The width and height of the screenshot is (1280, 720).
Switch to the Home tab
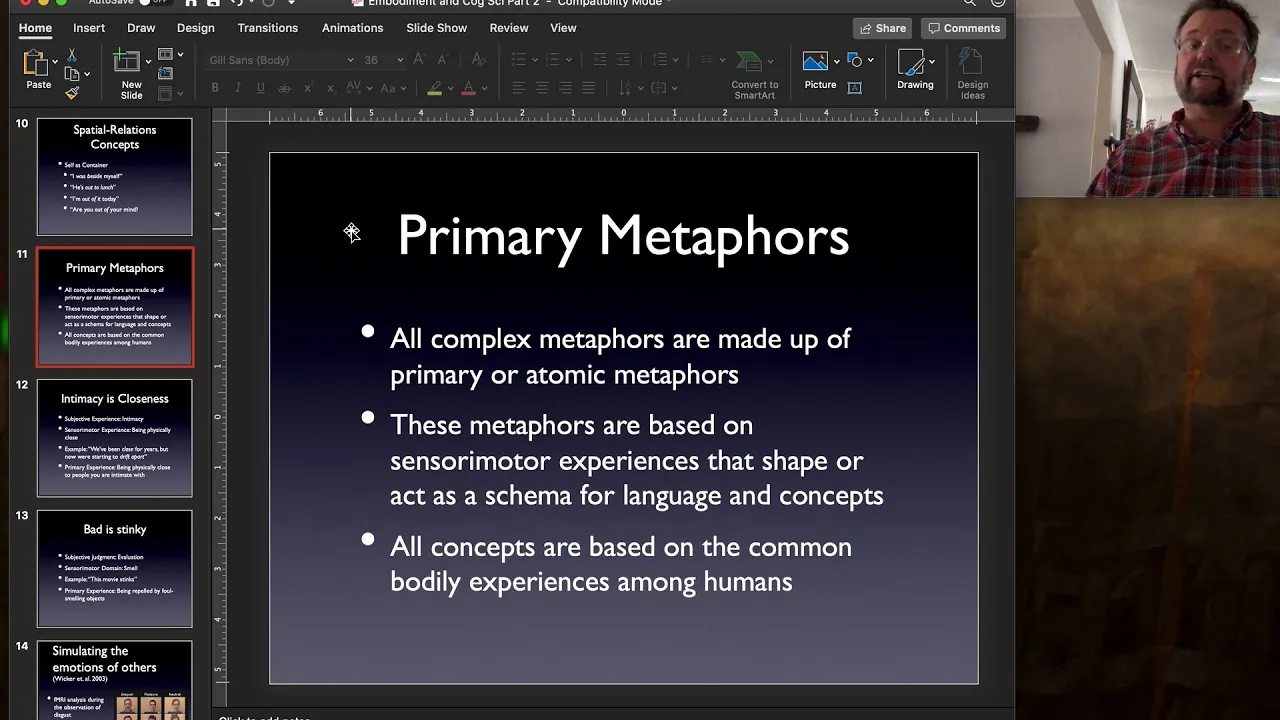35,28
